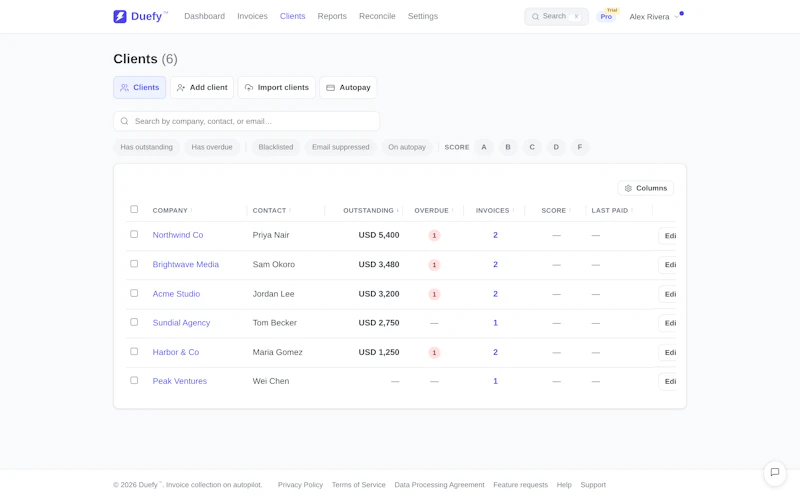Open the Data Processing Agreement link
800x500 pixels.
pyautogui.click(x=439, y=485)
